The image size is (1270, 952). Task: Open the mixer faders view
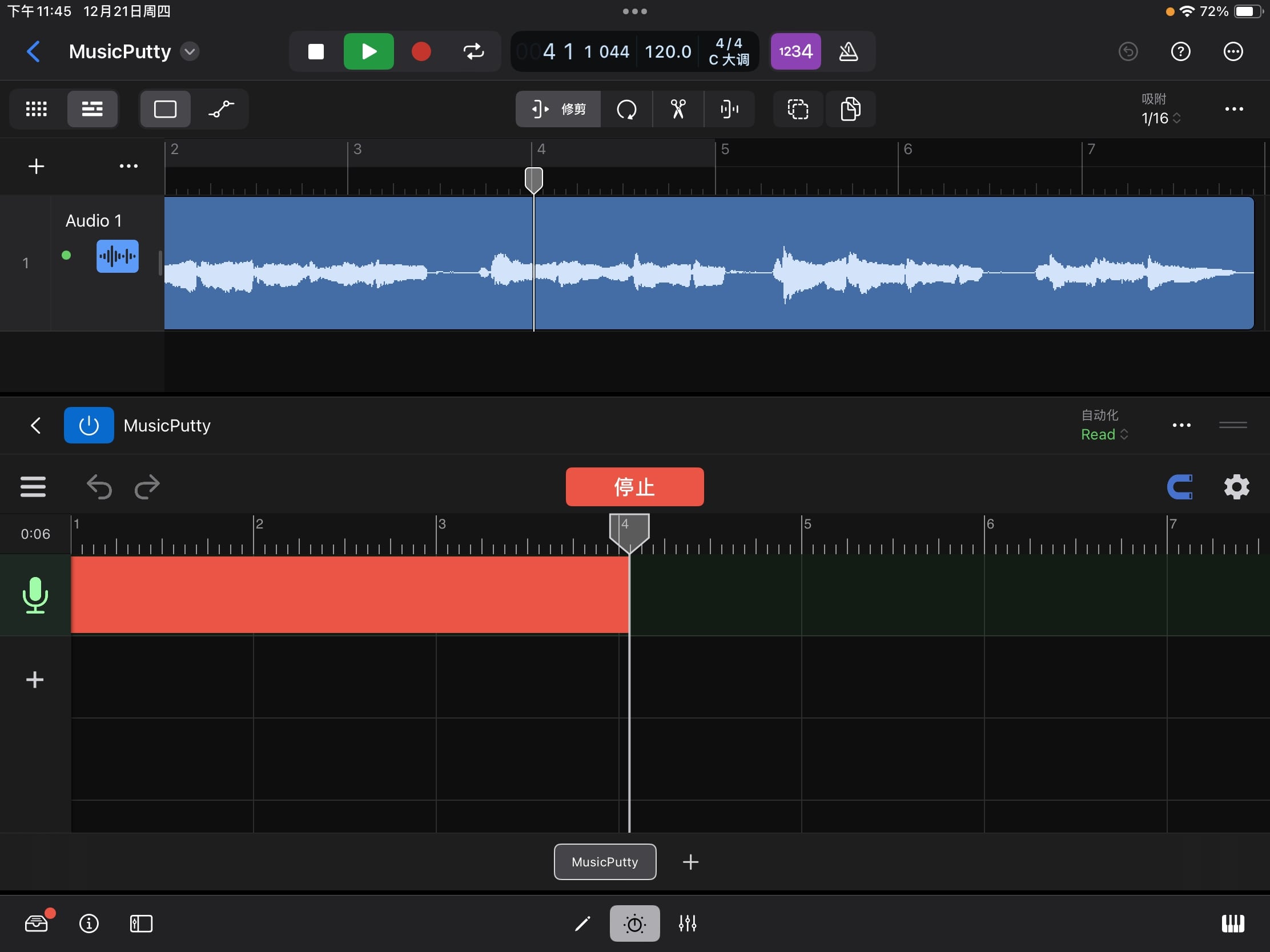coord(687,923)
